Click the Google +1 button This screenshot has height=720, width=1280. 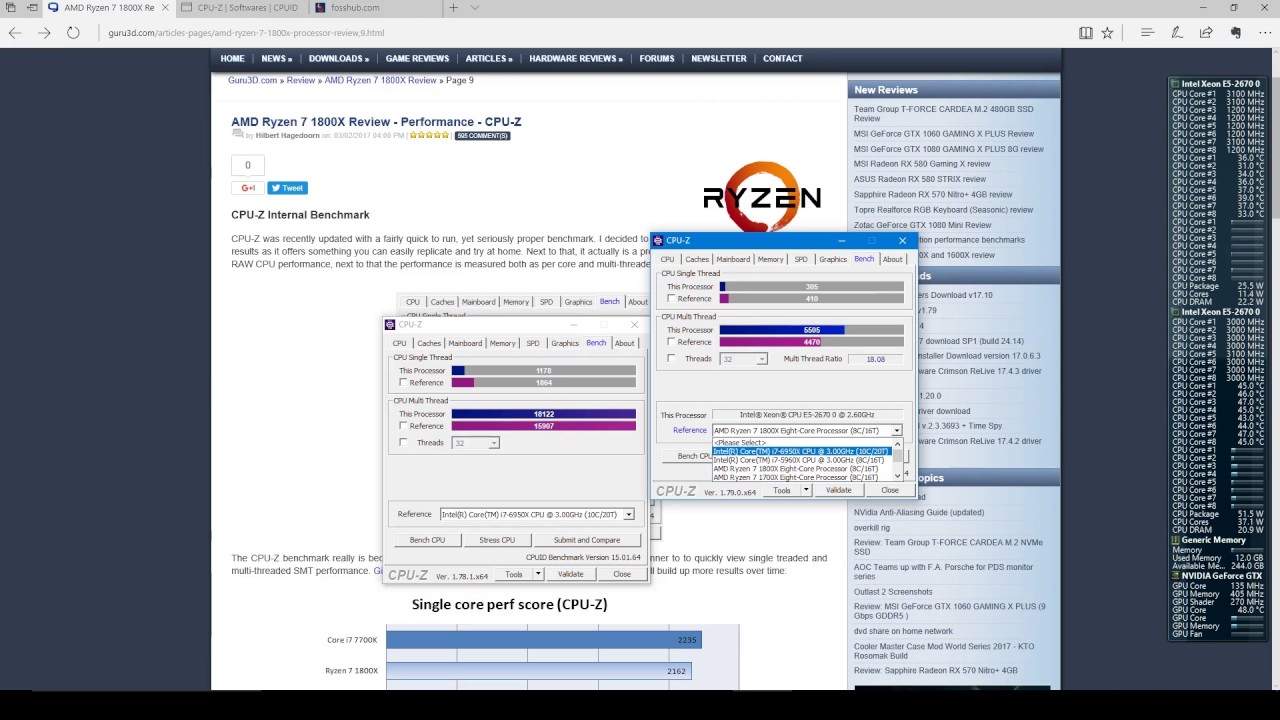(x=247, y=188)
